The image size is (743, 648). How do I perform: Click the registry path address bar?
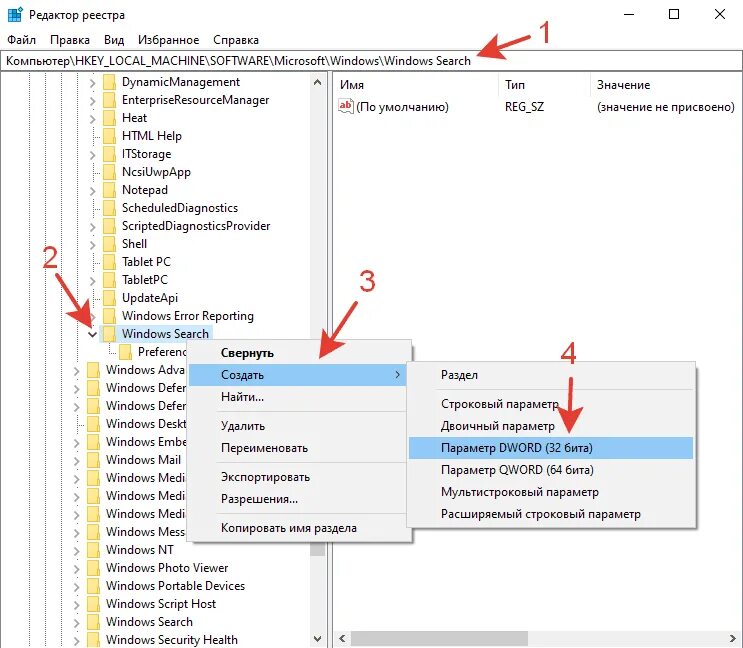pyautogui.click(x=372, y=61)
